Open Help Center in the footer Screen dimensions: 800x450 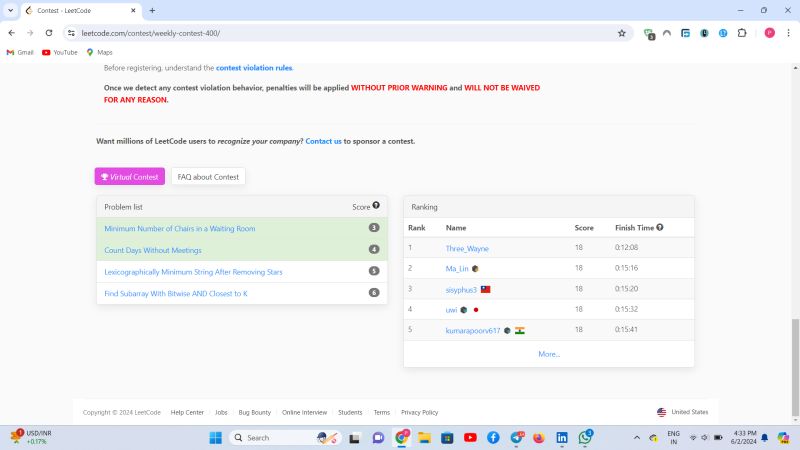(187, 412)
